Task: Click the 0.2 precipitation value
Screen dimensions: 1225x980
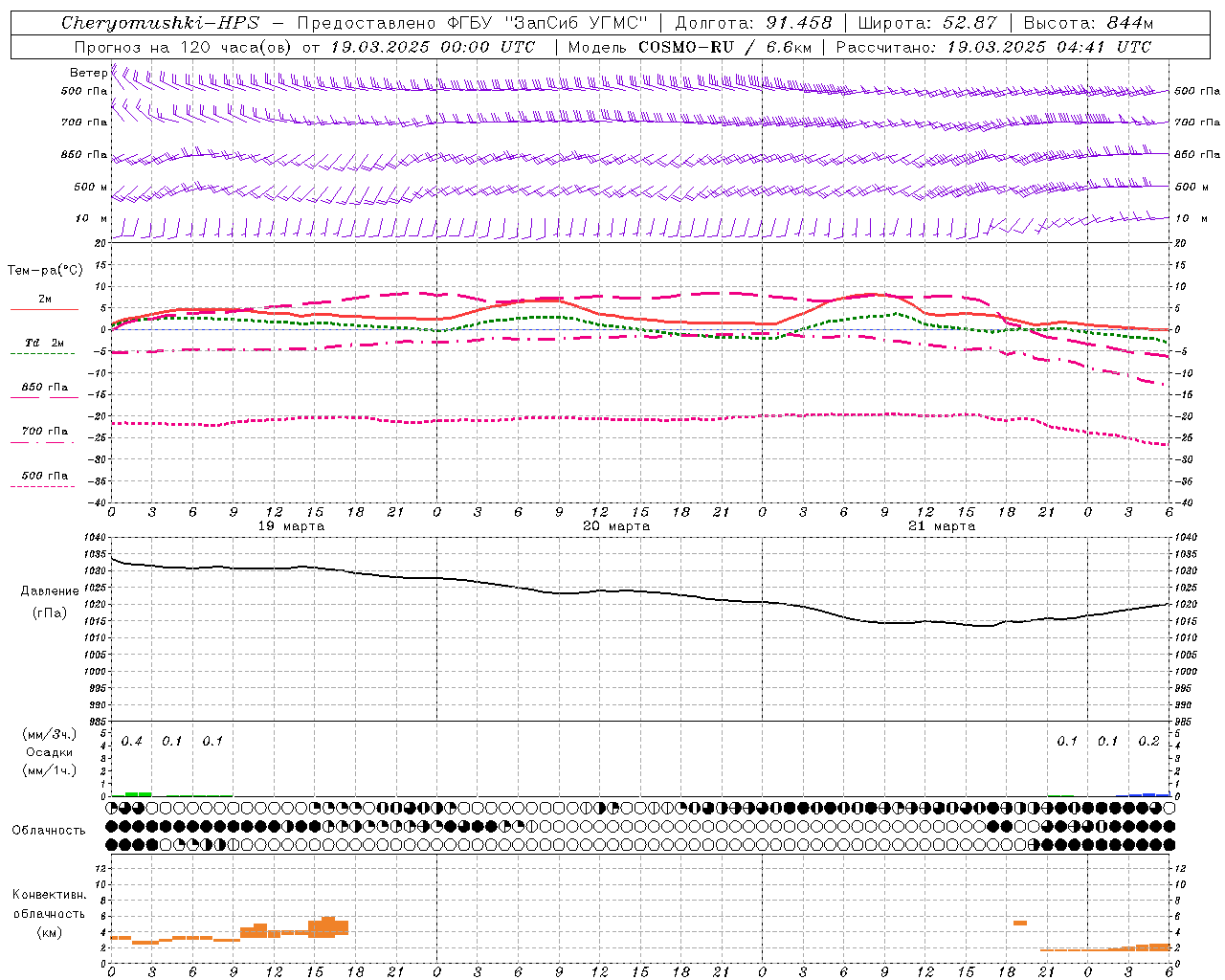Action: pos(1148,742)
